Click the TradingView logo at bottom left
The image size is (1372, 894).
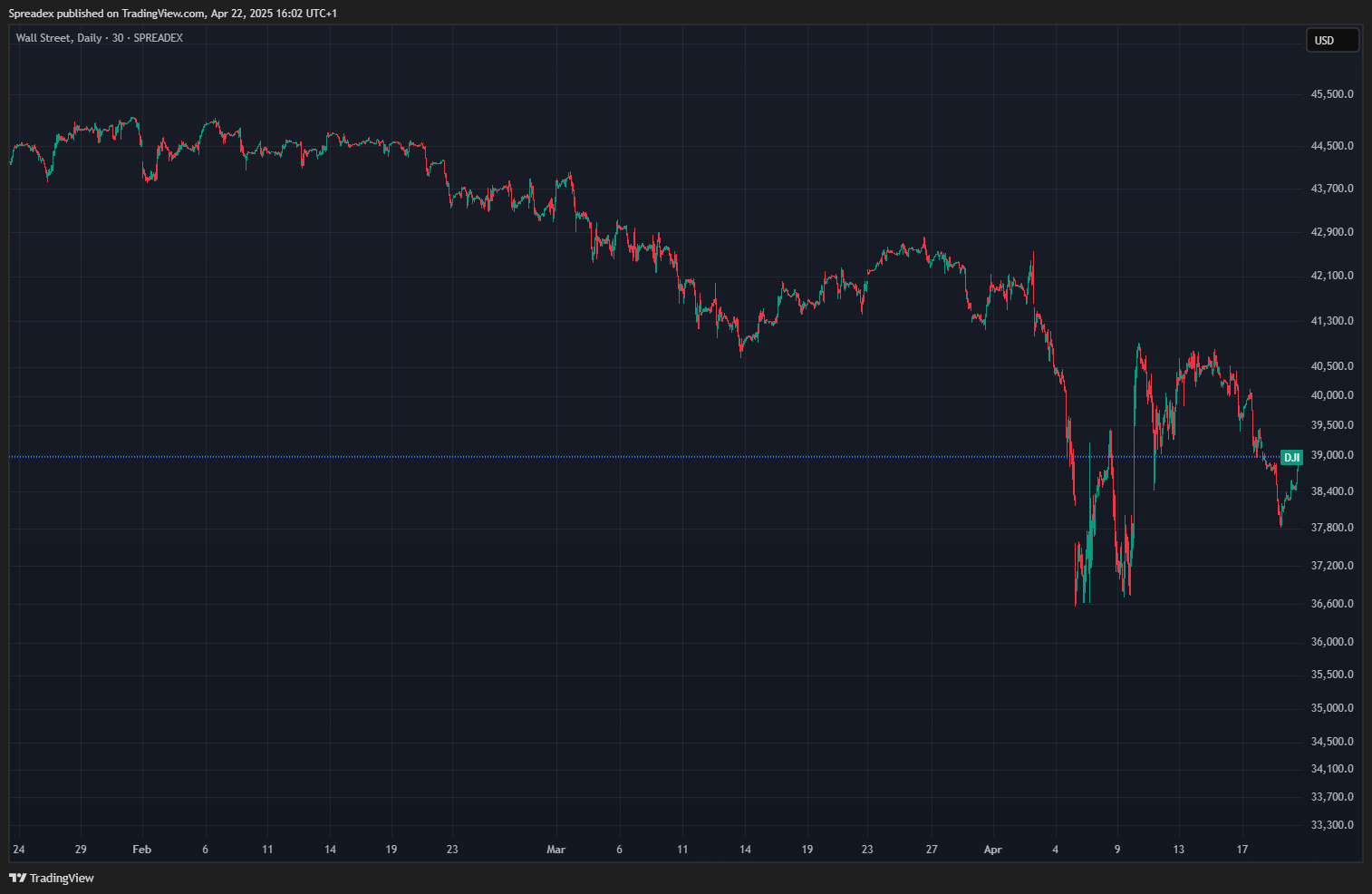(x=52, y=878)
